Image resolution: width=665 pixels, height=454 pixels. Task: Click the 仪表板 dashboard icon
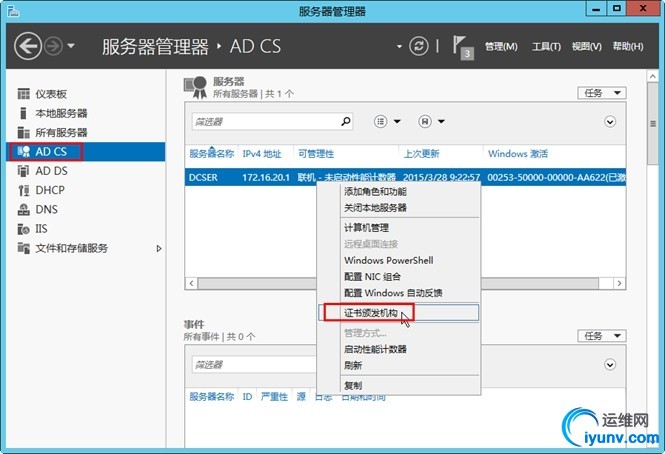click(24, 94)
